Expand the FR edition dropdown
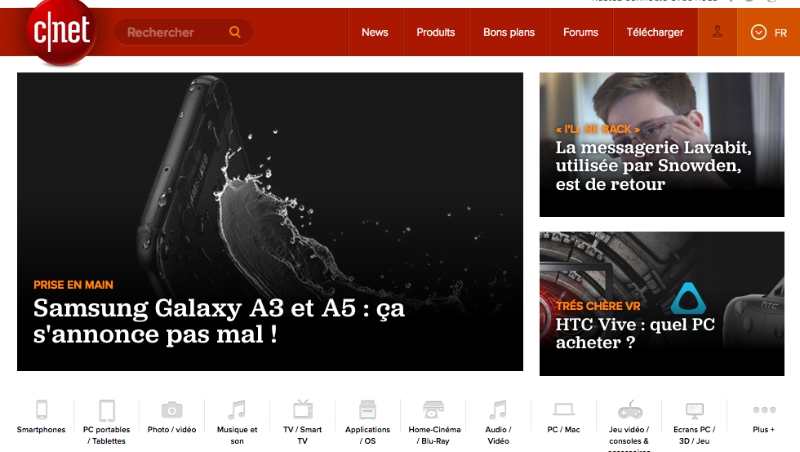 [768, 33]
